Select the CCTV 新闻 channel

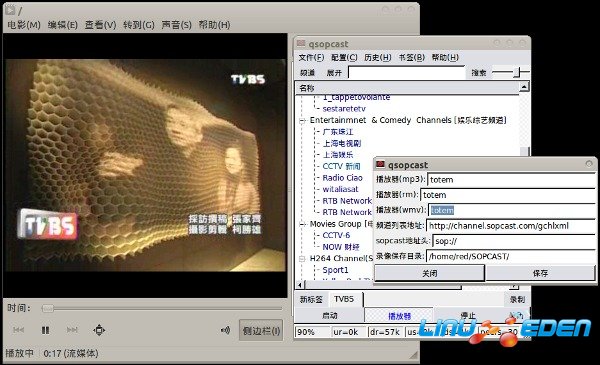[341, 166]
